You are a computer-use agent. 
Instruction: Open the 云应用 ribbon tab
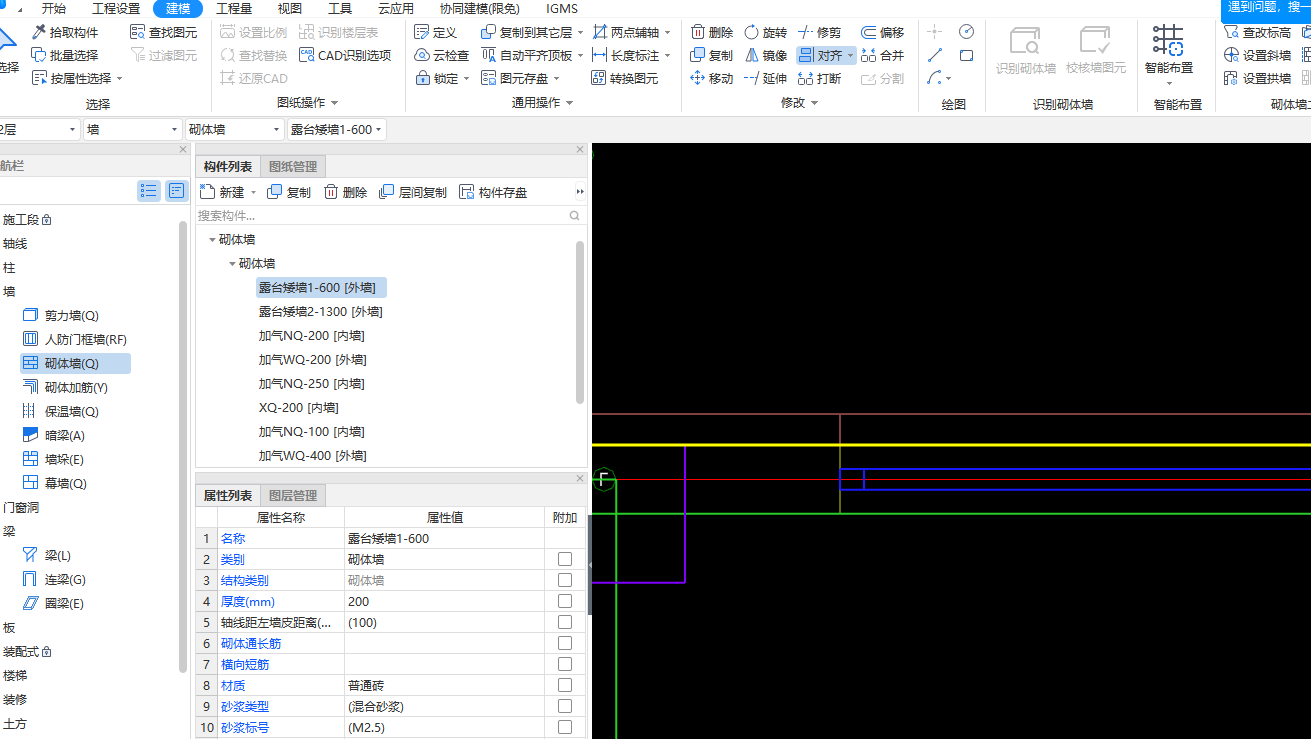click(396, 8)
